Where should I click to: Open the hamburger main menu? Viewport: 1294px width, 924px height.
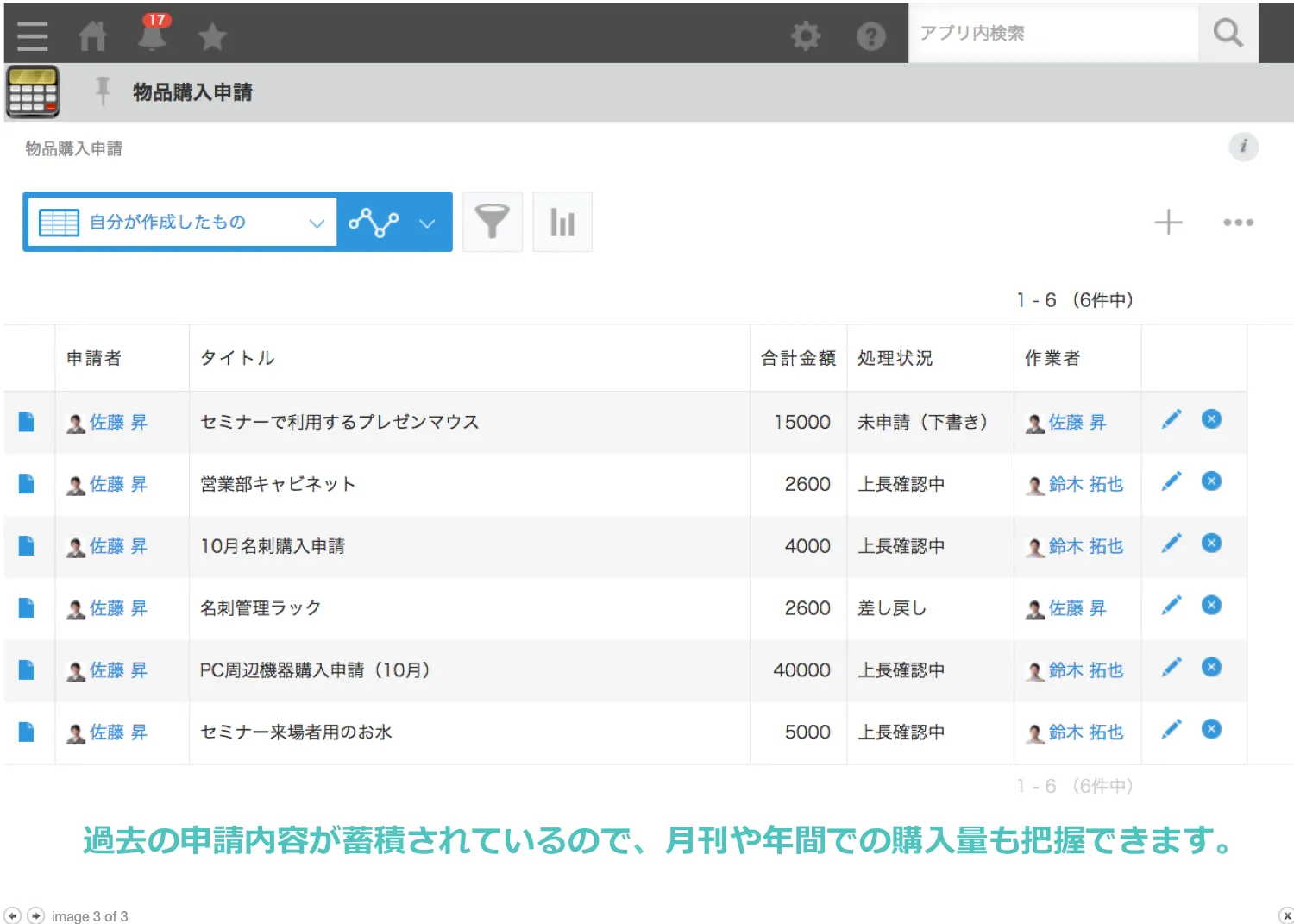pyautogui.click(x=32, y=35)
